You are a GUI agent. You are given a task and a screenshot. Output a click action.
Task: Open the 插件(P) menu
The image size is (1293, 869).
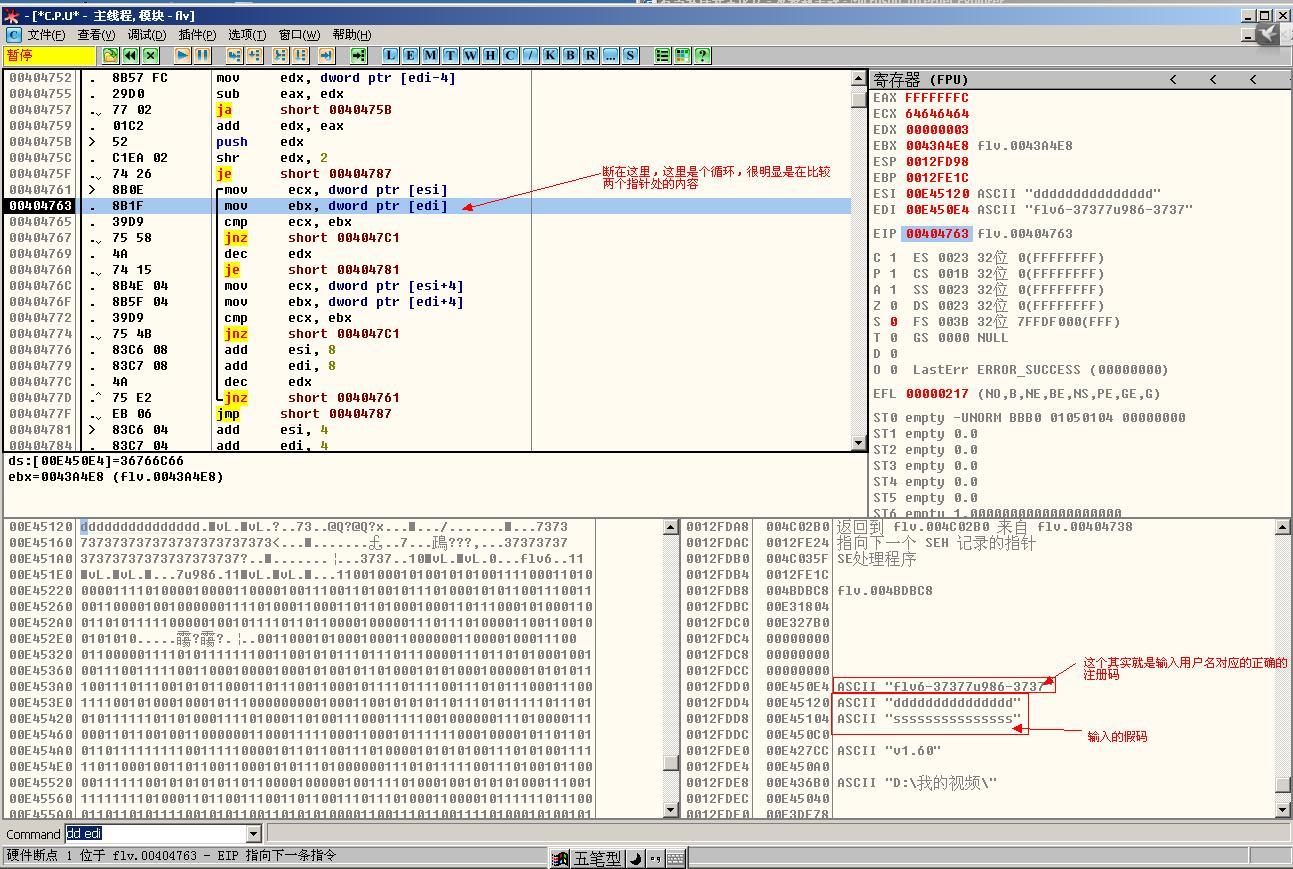point(197,35)
